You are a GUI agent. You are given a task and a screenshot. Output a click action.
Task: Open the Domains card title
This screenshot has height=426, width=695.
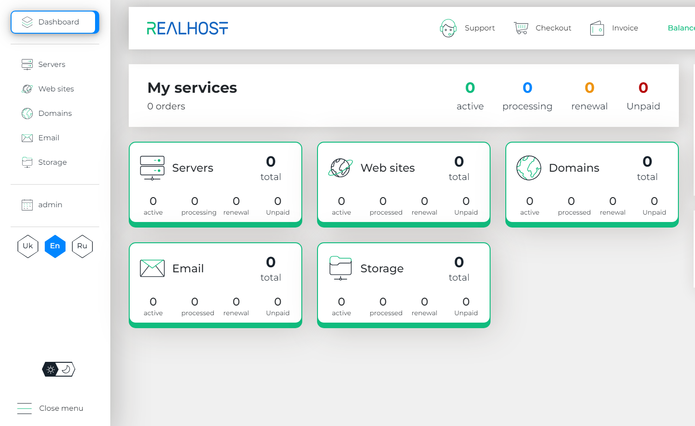coord(574,168)
